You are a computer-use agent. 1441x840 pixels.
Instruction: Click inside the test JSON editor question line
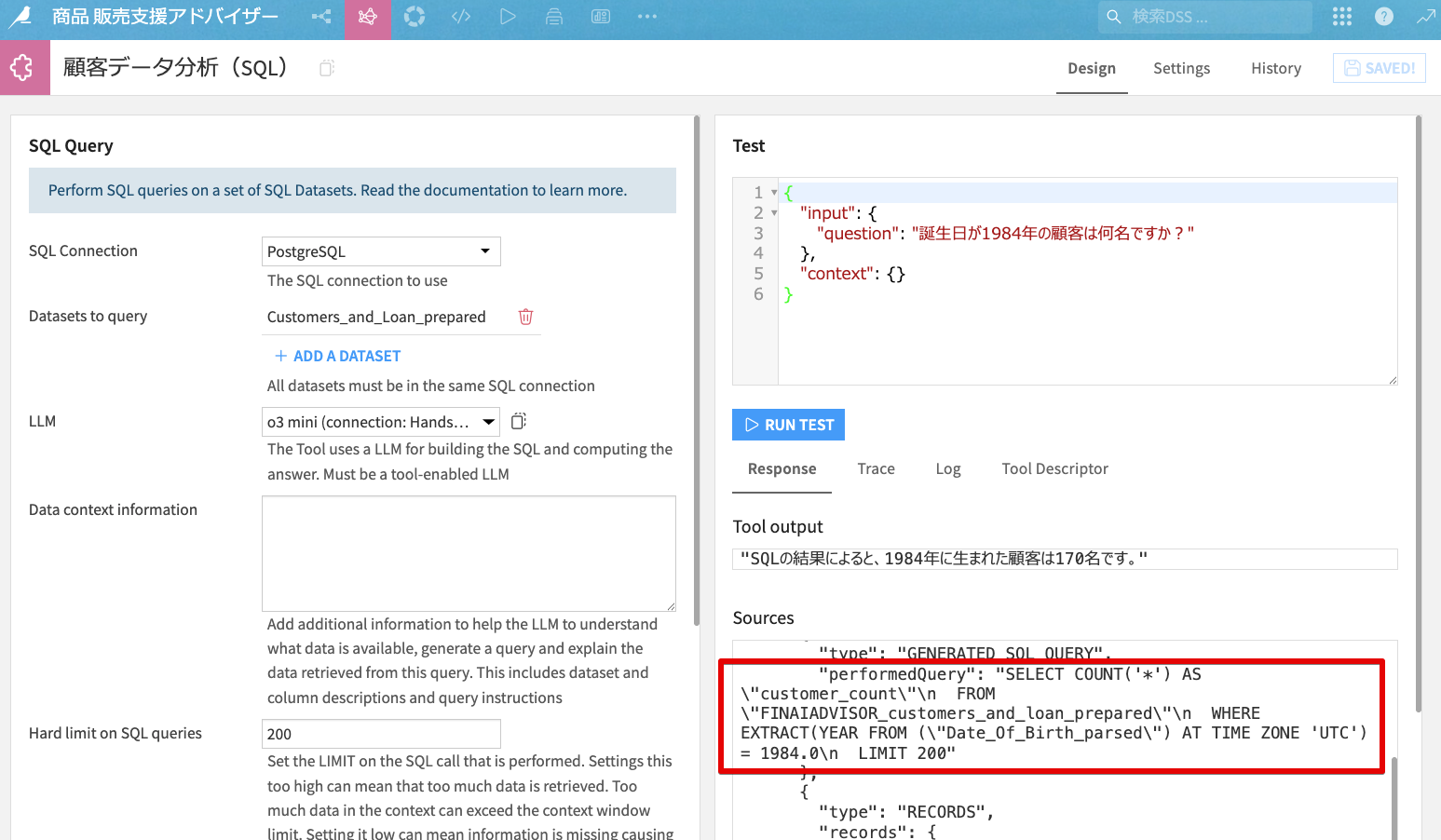coord(1005,234)
